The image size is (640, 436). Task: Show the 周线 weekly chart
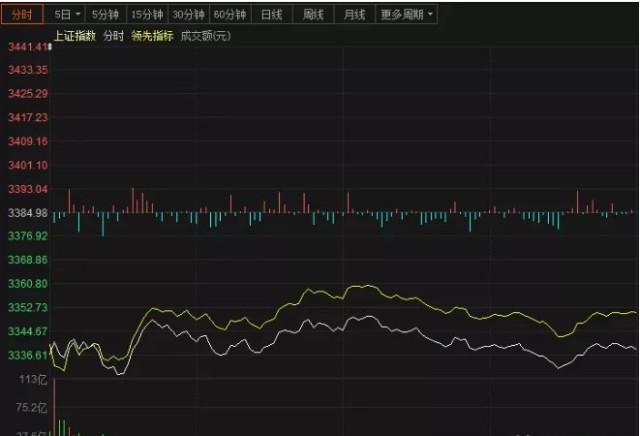(313, 16)
